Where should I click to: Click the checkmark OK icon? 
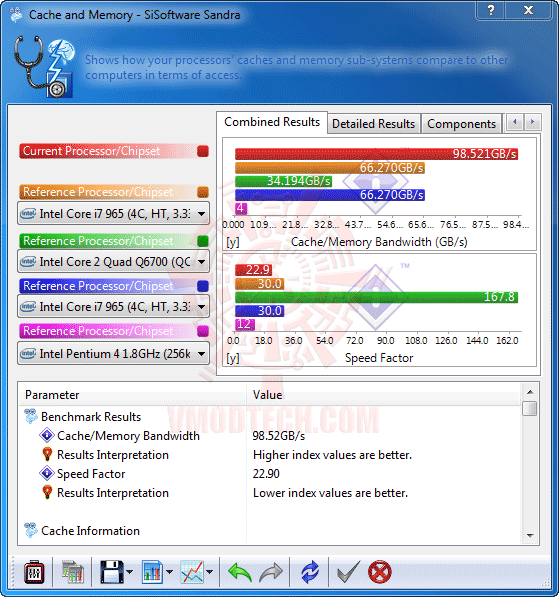click(x=348, y=572)
